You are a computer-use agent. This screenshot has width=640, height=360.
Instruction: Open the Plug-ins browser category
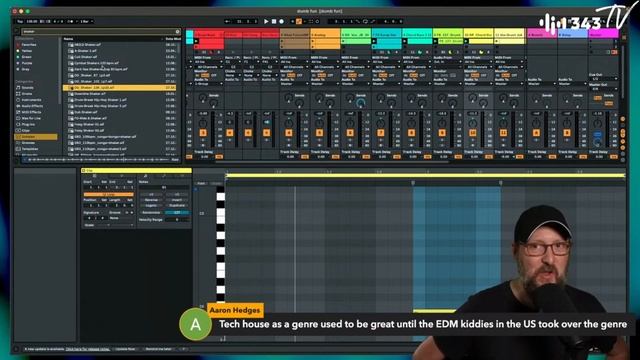click(28, 124)
